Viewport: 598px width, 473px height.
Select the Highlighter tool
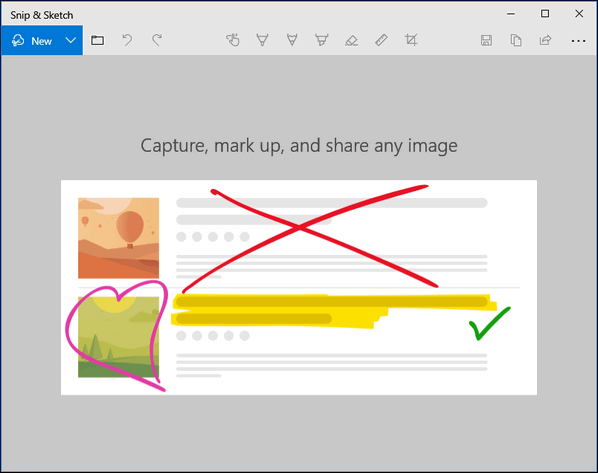point(322,40)
